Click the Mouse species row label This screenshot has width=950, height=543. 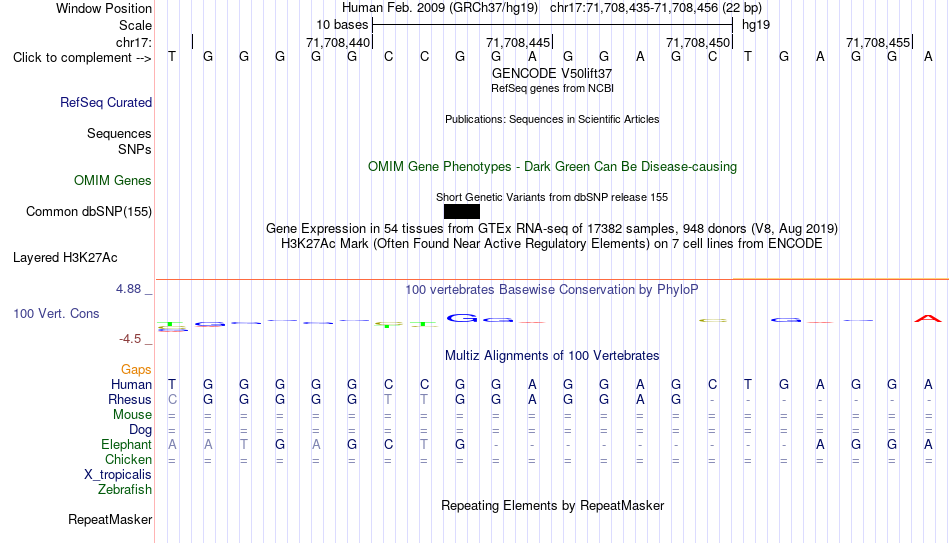pos(133,415)
